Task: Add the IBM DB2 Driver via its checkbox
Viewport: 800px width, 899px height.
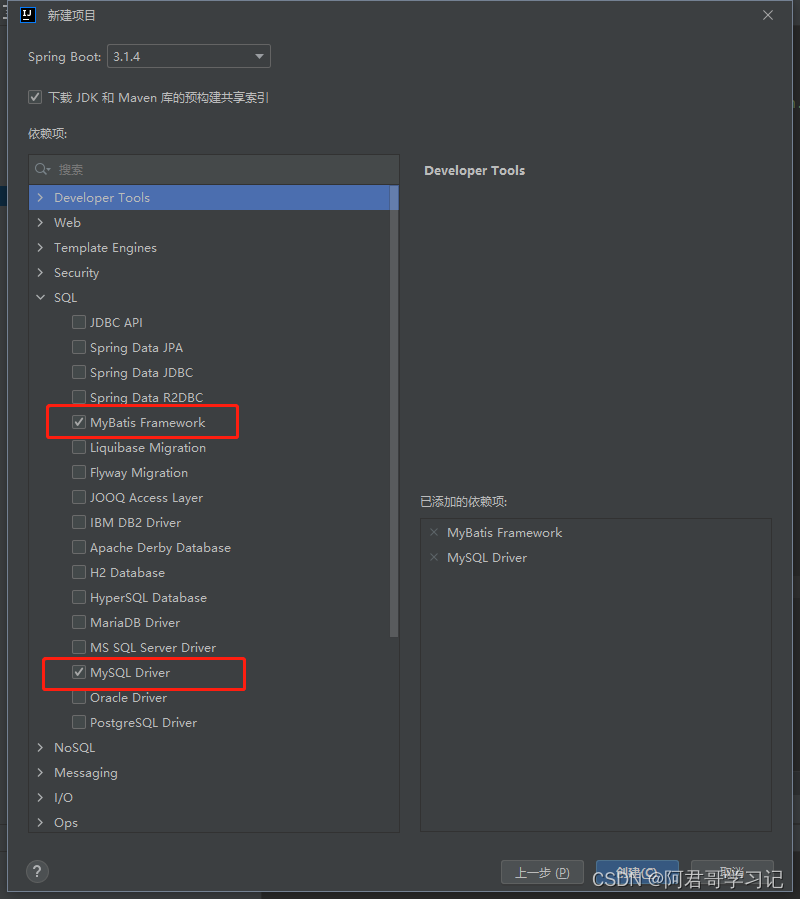Action: (x=79, y=522)
